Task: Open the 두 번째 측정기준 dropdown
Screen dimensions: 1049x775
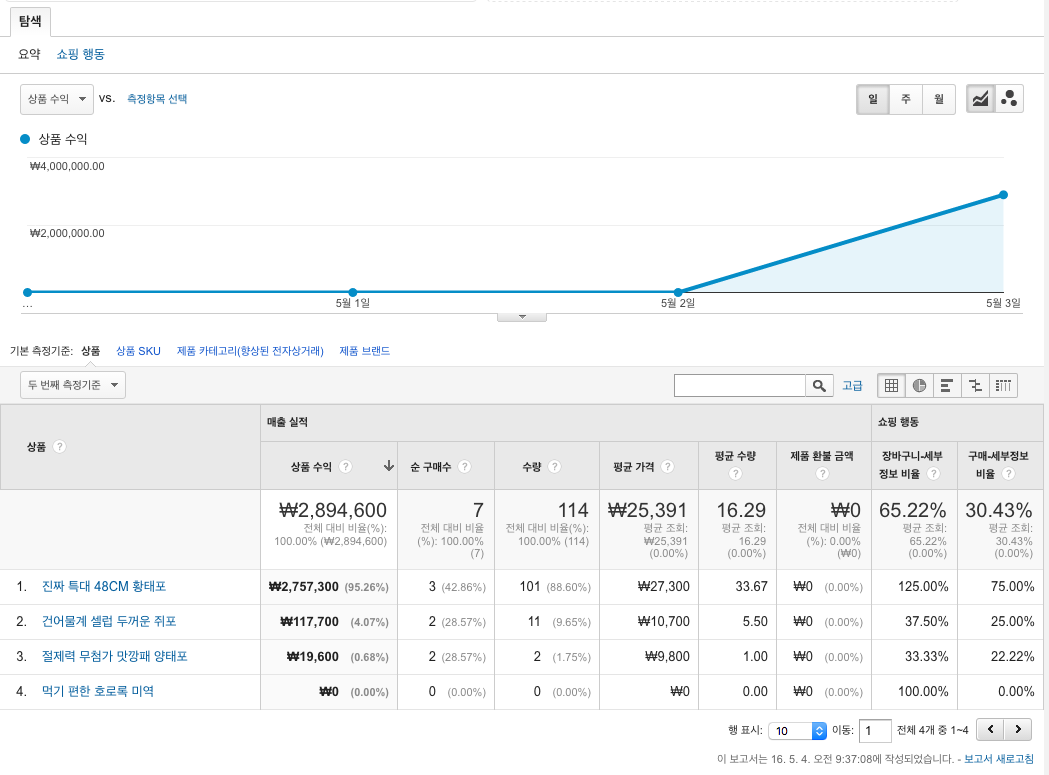Action: click(73, 385)
